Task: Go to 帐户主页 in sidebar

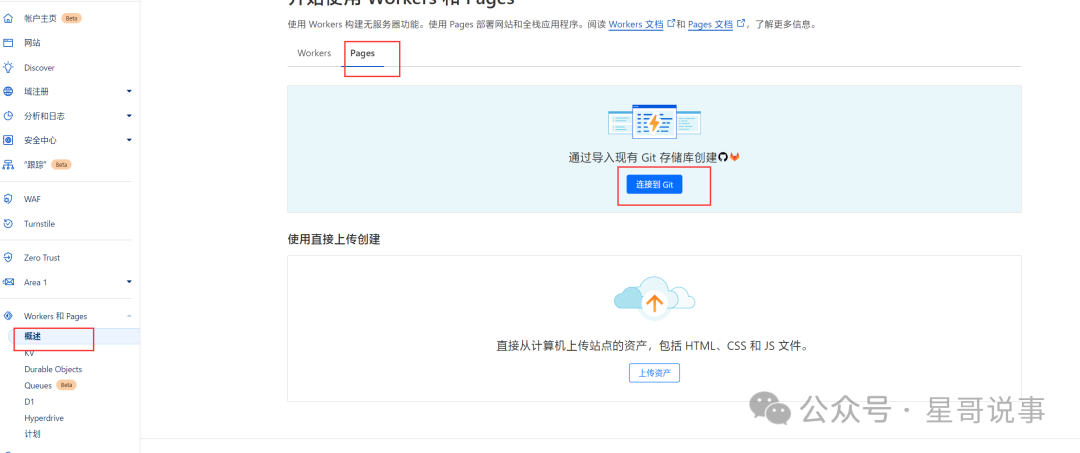Action: click(41, 19)
